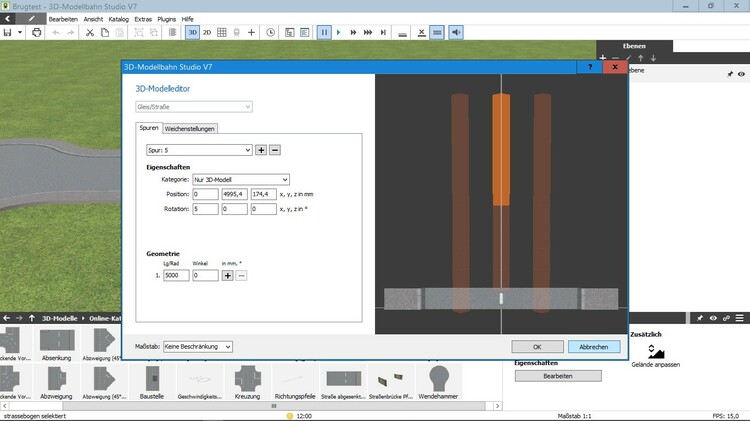
Task: Add a new Spur with plus button
Action: tap(261, 150)
